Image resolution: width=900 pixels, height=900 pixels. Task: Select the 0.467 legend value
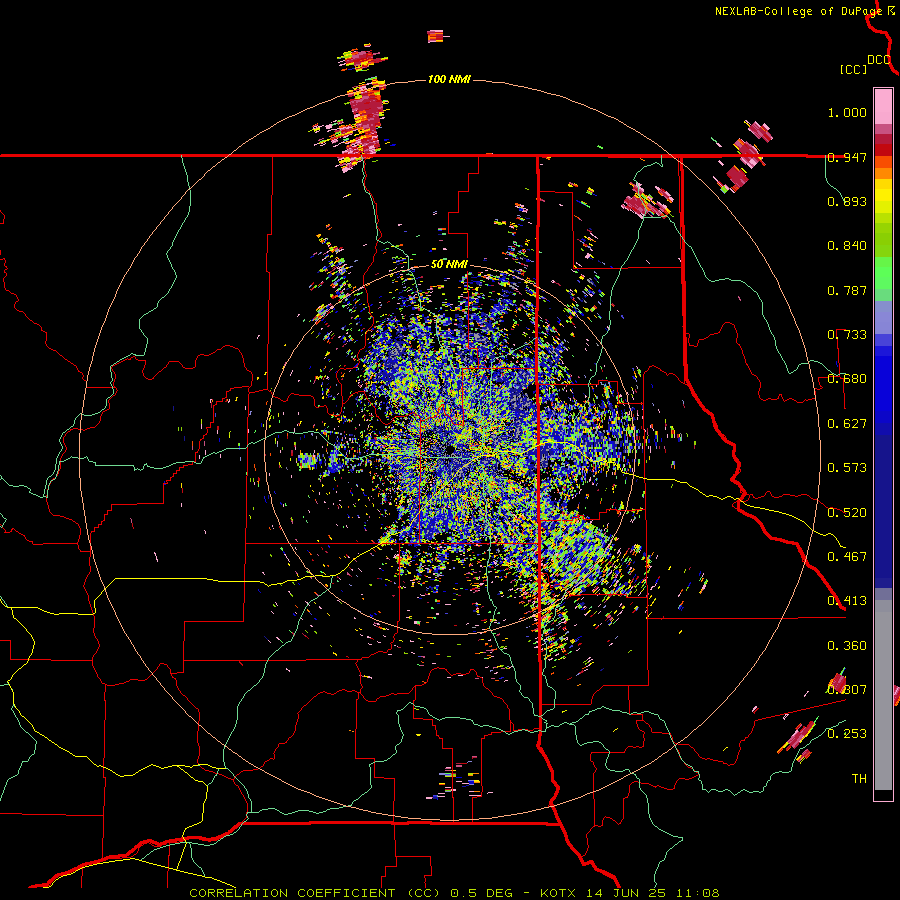(847, 556)
